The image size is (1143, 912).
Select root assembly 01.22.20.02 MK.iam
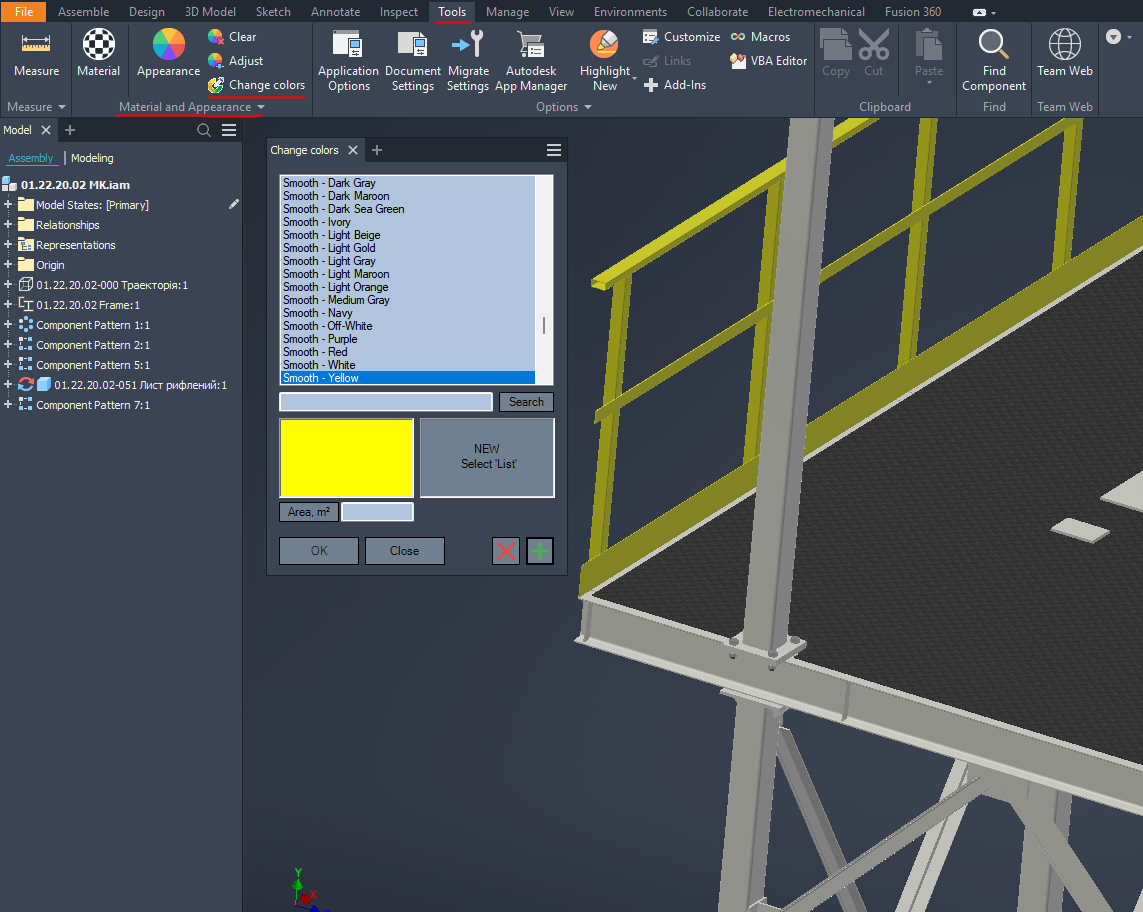[x=75, y=184]
